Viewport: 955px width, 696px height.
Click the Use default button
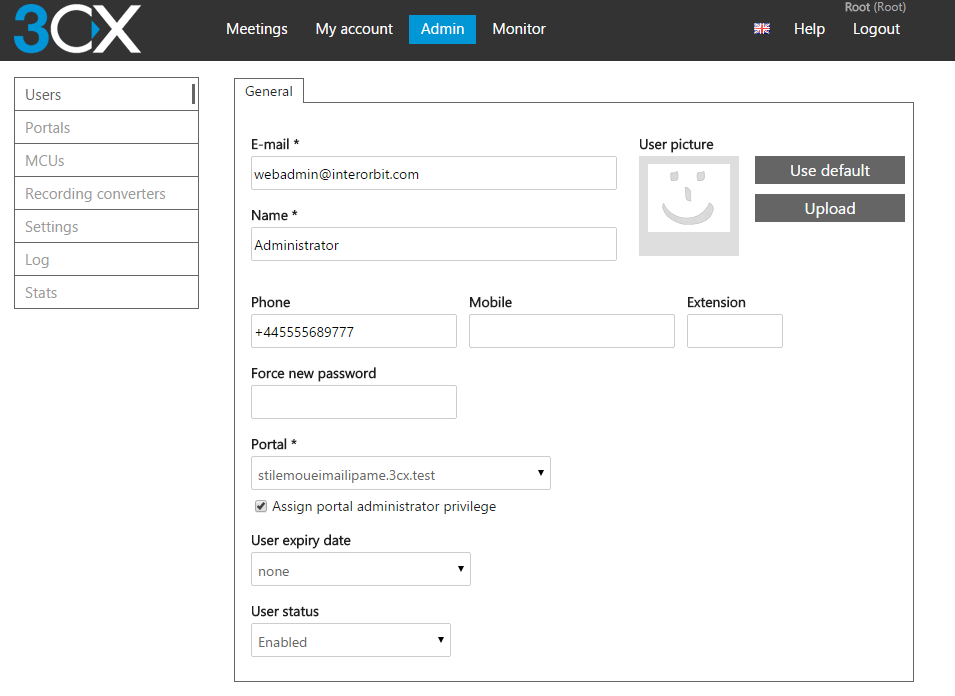point(830,170)
